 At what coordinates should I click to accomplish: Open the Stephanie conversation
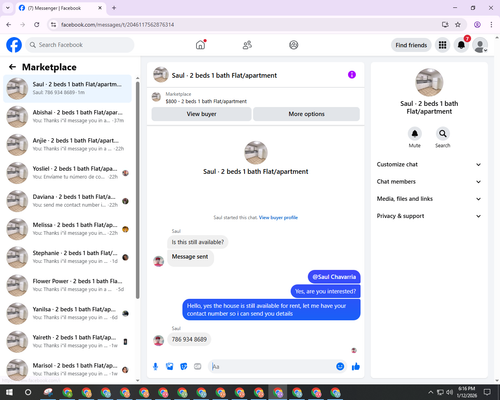(68, 257)
